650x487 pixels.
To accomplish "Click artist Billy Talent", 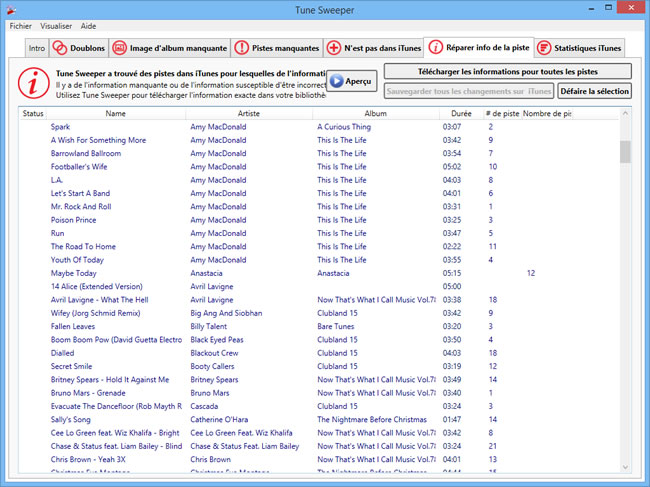I will point(209,326).
